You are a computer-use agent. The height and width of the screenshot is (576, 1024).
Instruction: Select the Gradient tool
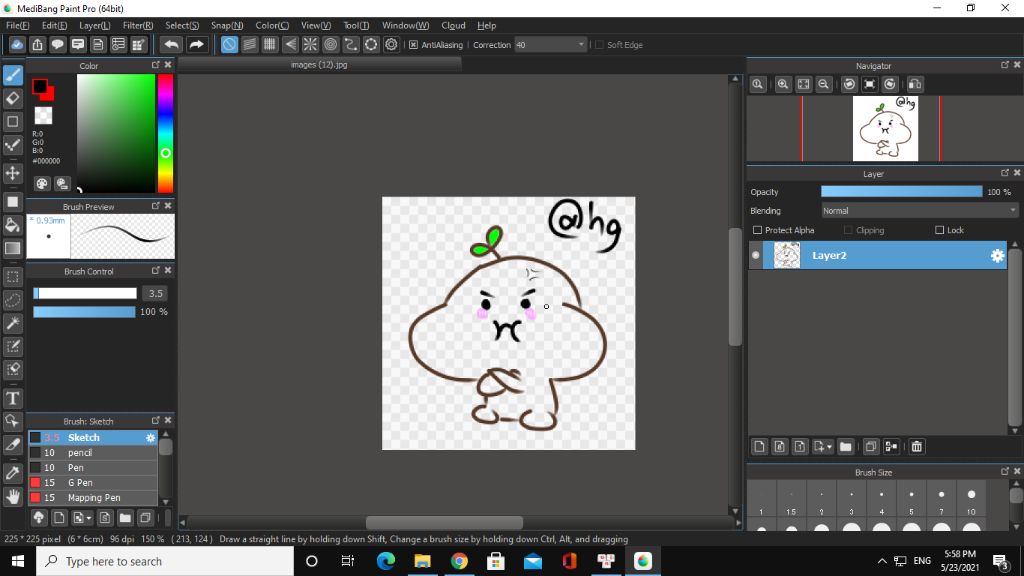[x=13, y=248]
